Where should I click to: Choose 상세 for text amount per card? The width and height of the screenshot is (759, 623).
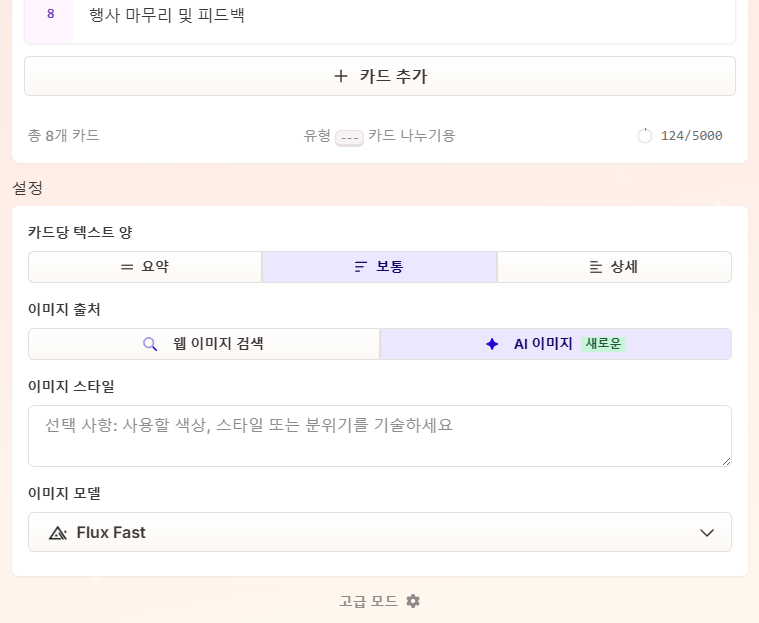click(x=614, y=267)
